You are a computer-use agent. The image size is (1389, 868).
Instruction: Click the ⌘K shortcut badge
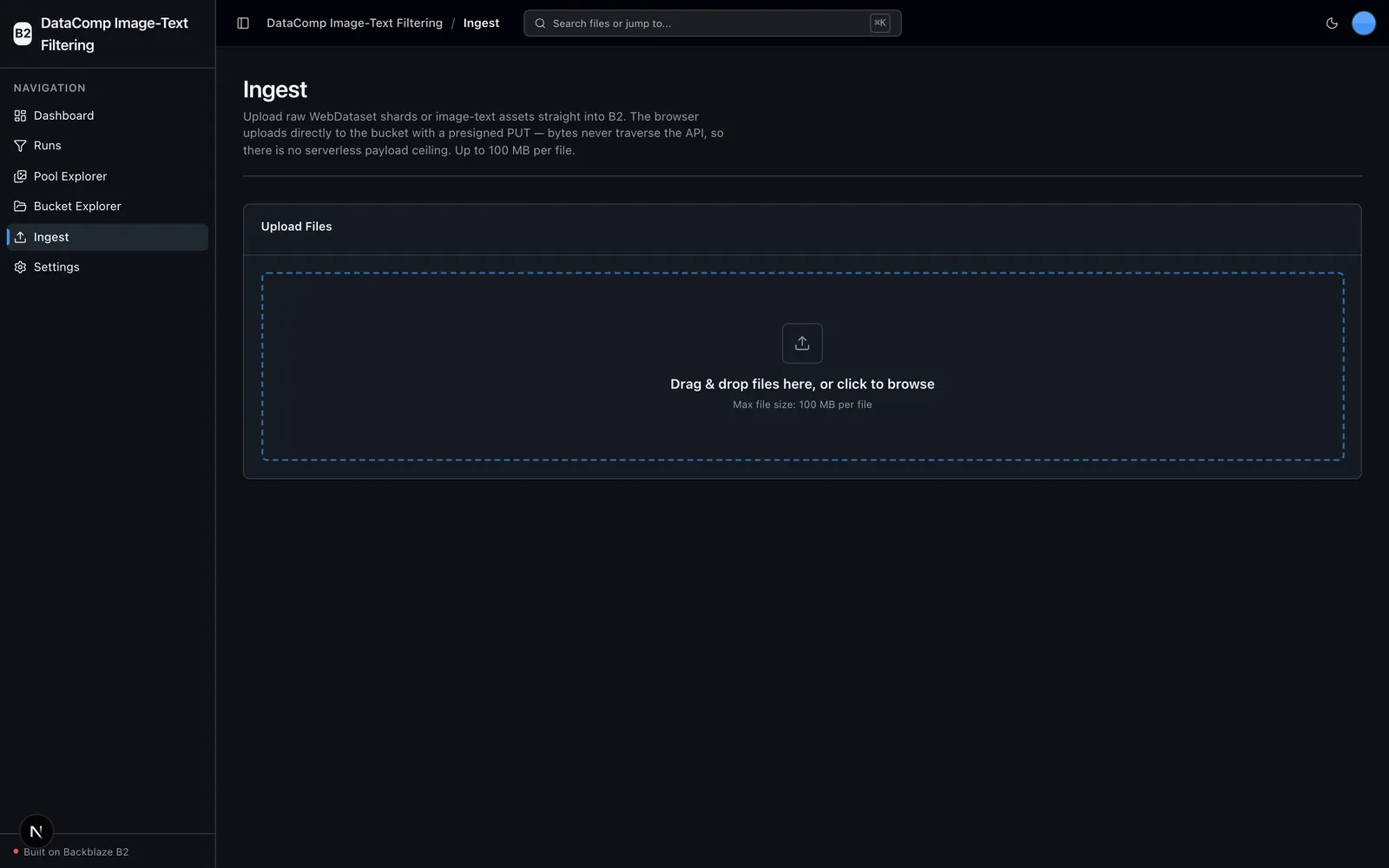(x=879, y=23)
